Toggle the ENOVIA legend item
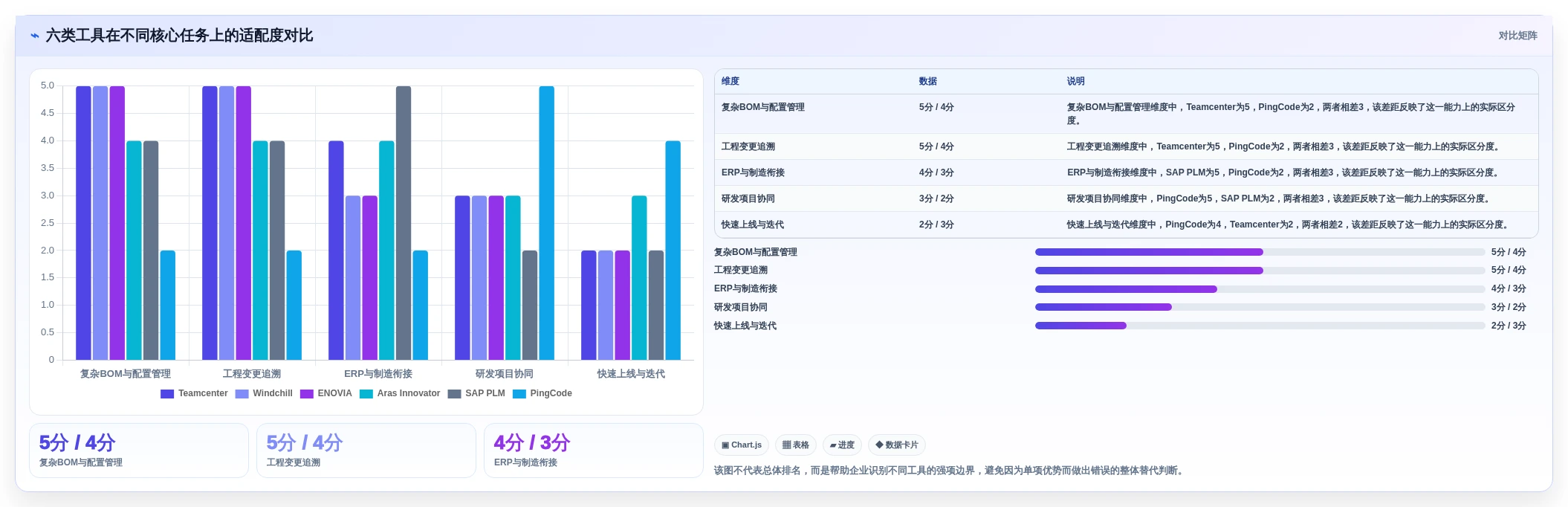 pyautogui.click(x=326, y=393)
